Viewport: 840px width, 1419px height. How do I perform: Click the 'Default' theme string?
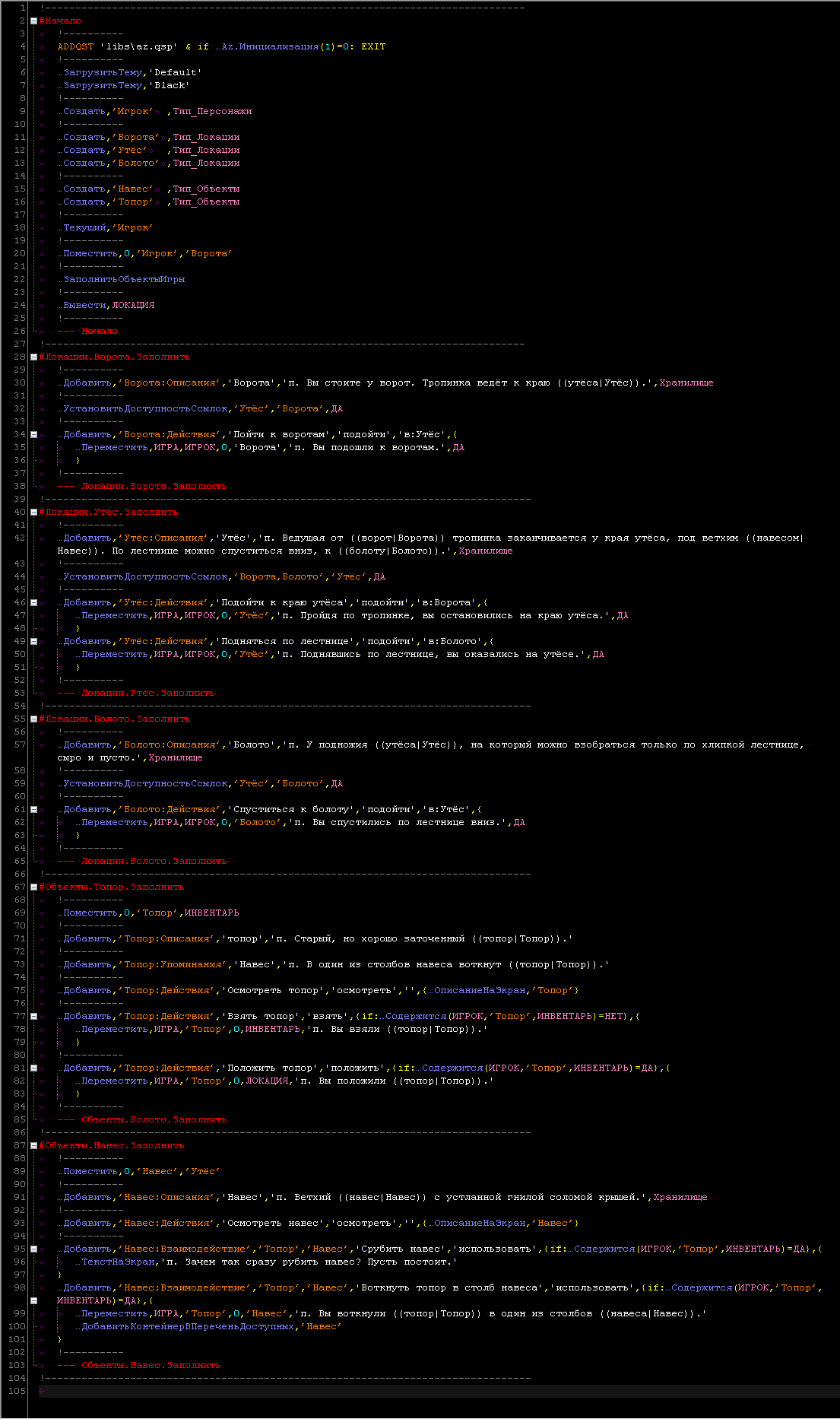pyautogui.click(x=176, y=72)
